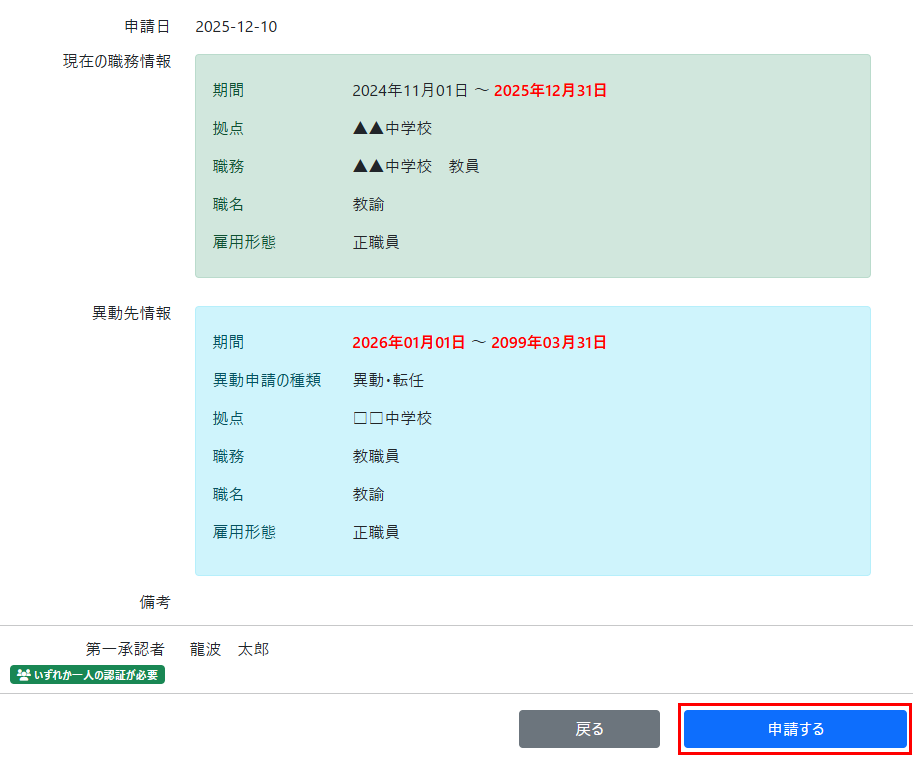Click the start date 2024年11月01日
The width and height of the screenshot is (913, 773).
(410, 90)
